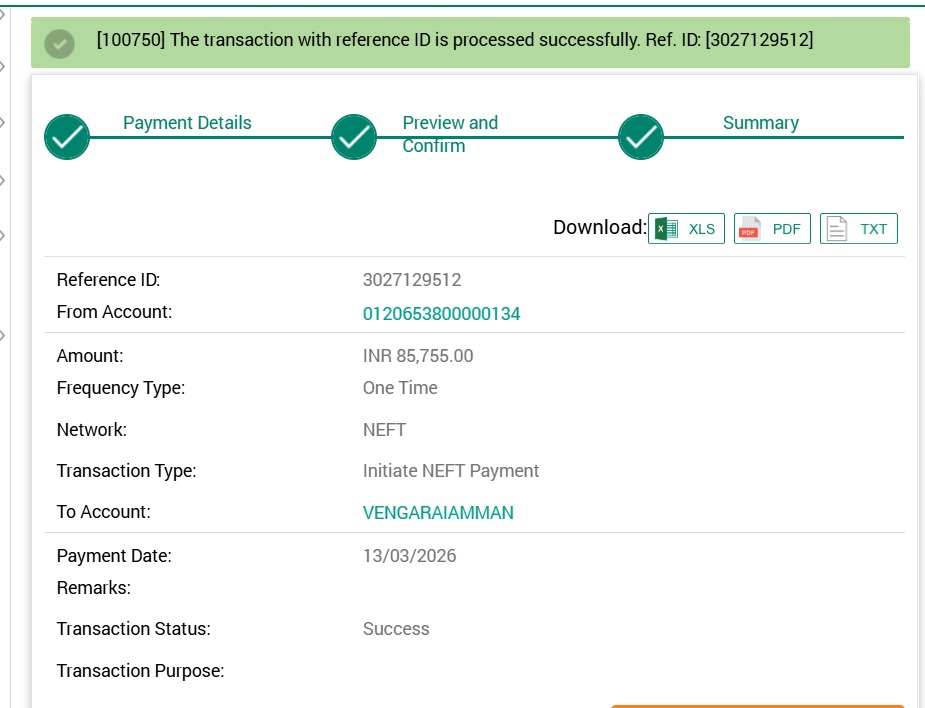Image resolution: width=925 pixels, height=708 pixels.
Task: Click the Reference ID value 3027129512
Action: click(x=412, y=280)
